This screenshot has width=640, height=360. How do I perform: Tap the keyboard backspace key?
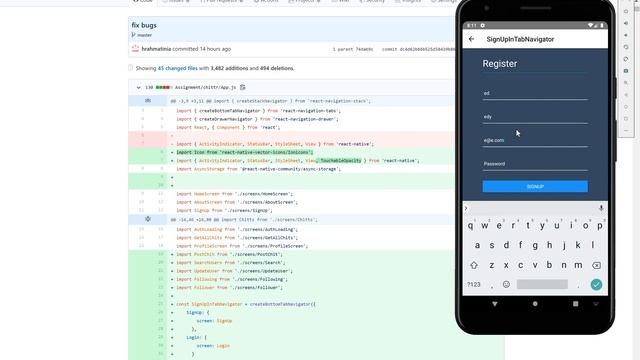(x=596, y=265)
